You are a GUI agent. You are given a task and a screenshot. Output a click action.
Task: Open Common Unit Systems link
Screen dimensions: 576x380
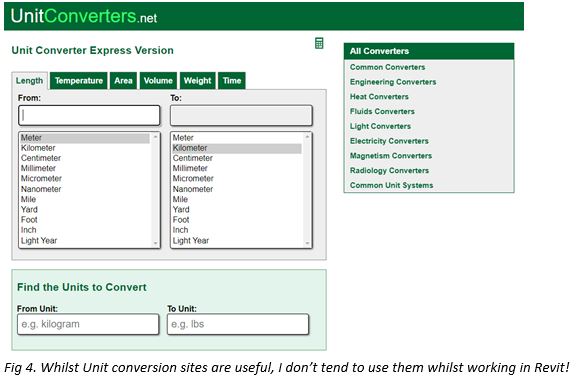(391, 185)
